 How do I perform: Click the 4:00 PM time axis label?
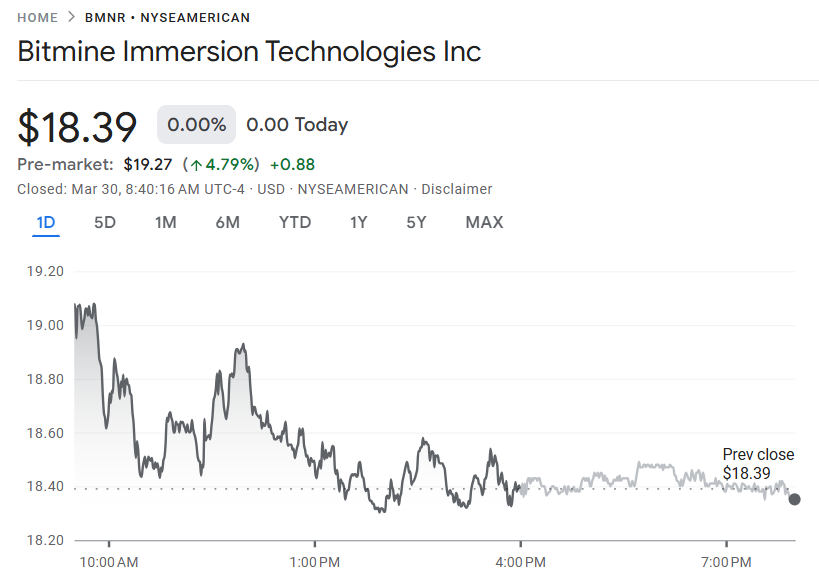point(521,562)
